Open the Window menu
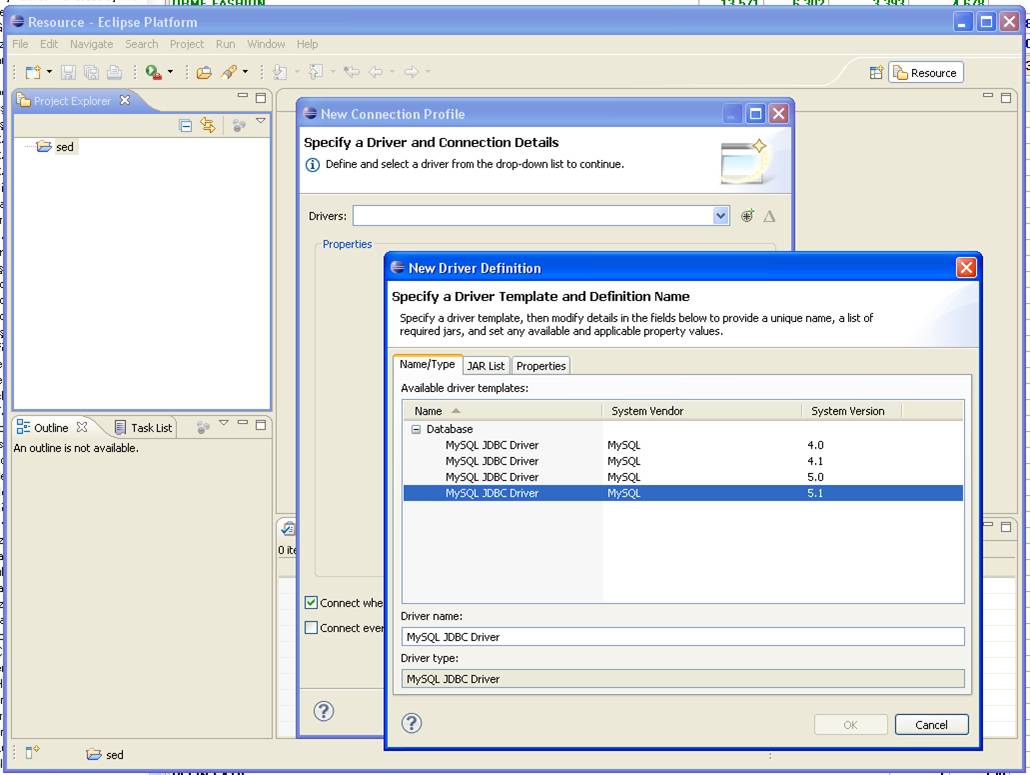Screen dimensions: 1030x775 pyautogui.click(x=266, y=44)
